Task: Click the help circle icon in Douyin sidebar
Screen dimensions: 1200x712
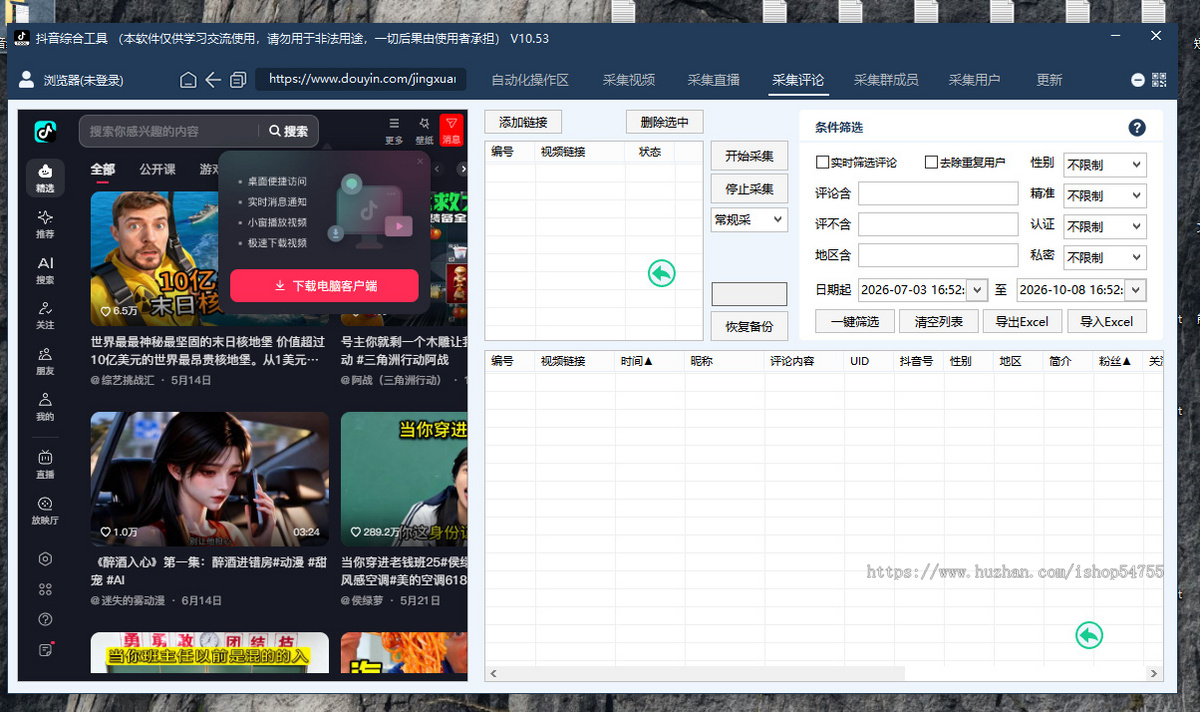Action: 45,620
